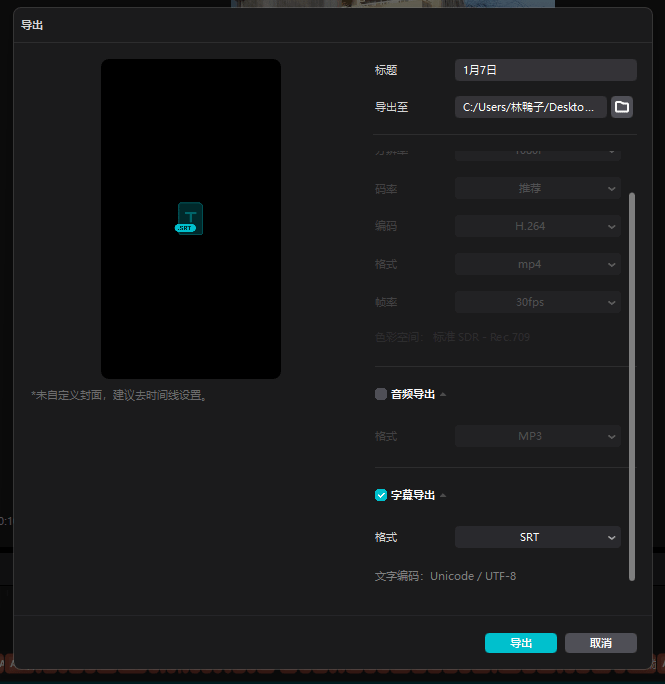Image resolution: width=665 pixels, height=684 pixels.
Task: Click the 标题 field containing 1月7日
Action: [x=545, y=70]
